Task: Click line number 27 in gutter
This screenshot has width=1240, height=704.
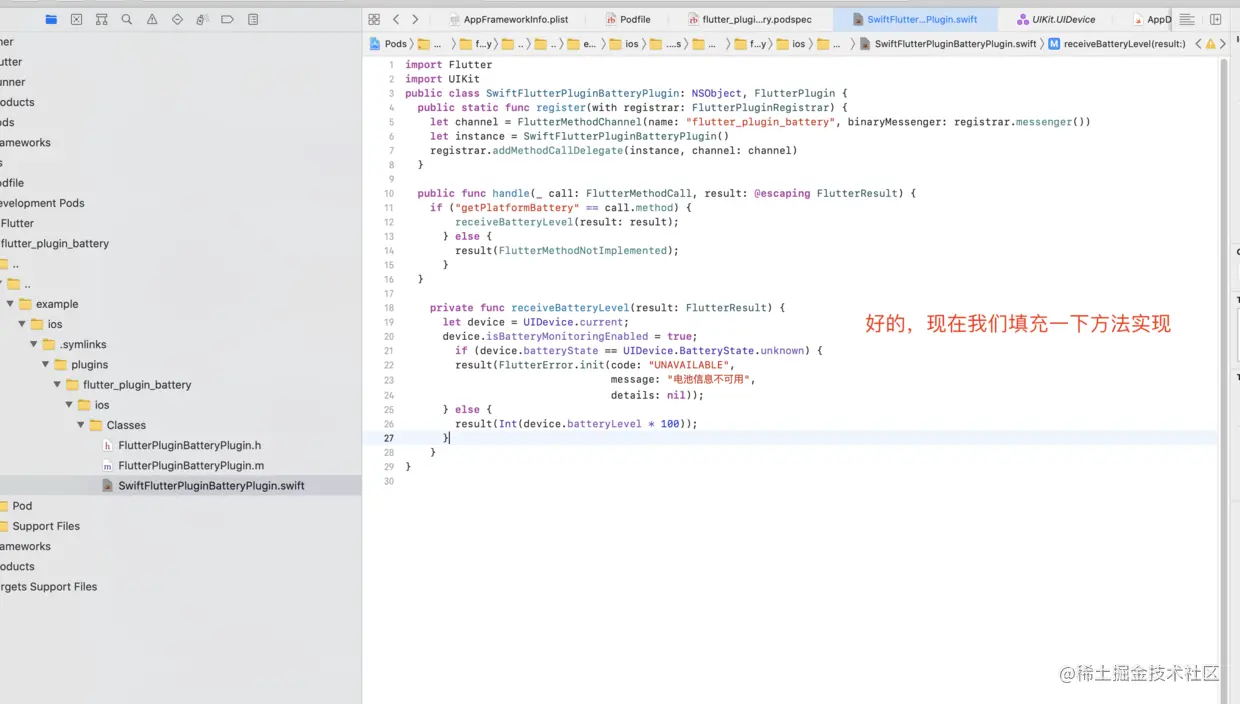Action: tap(390, 438)
